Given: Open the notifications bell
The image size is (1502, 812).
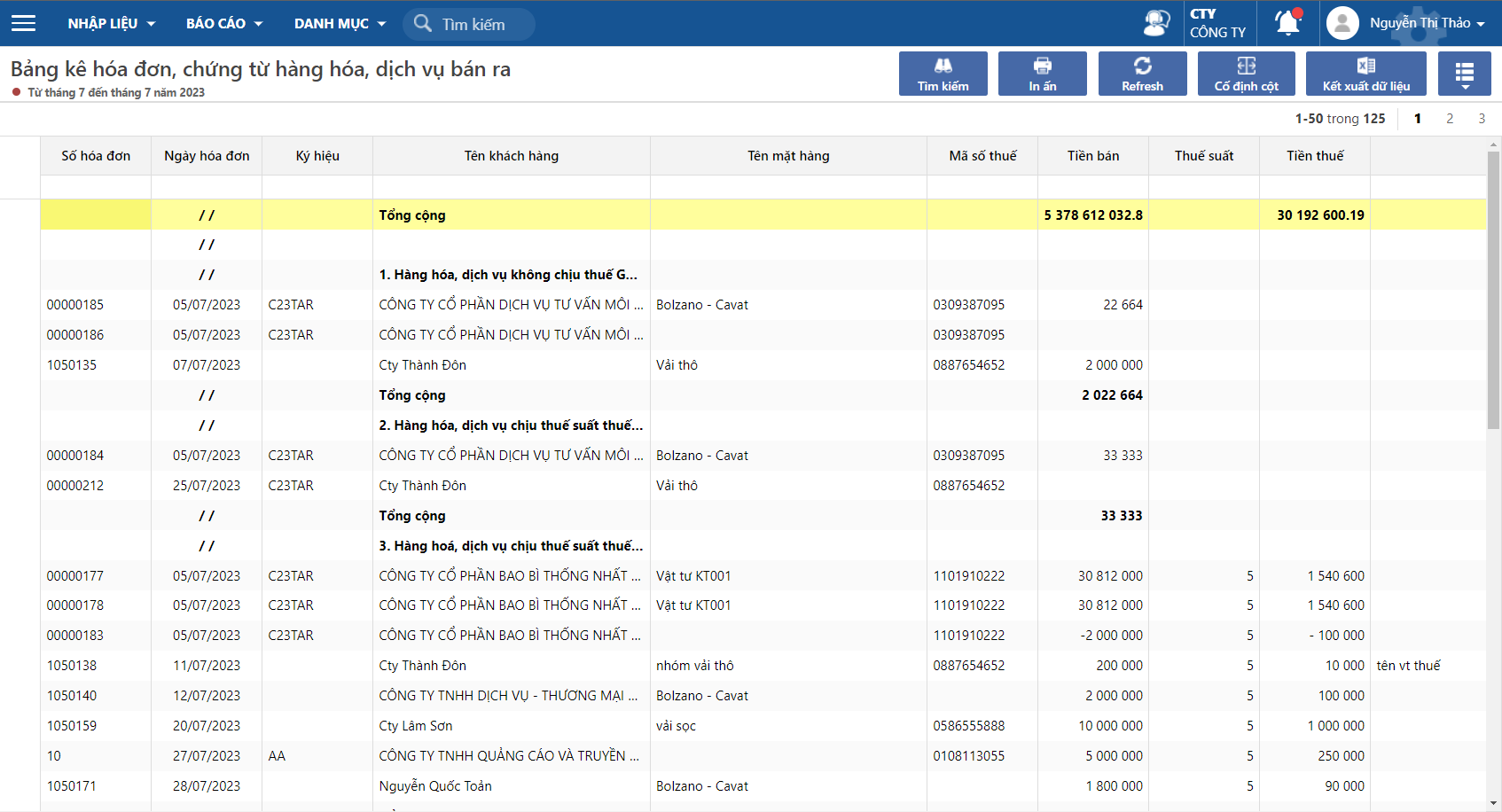Looking at the screenshot, I should click(1287, 23).
